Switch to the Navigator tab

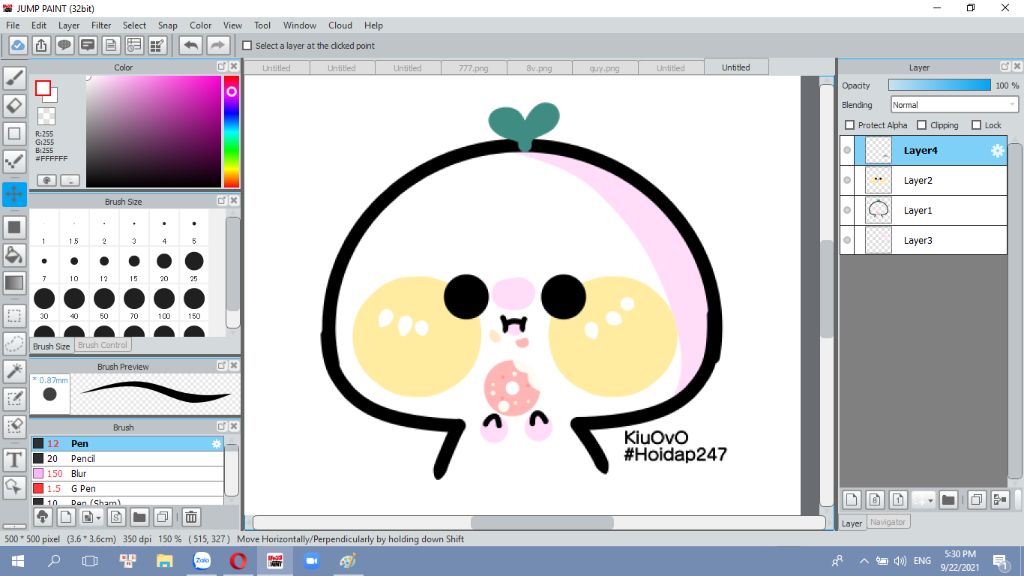(x=888, y=522)
